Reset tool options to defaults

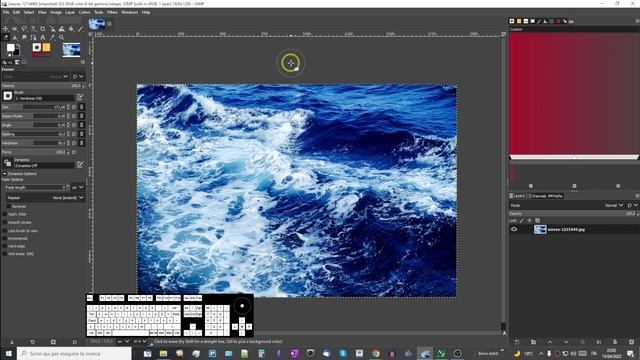pos(74,342)
